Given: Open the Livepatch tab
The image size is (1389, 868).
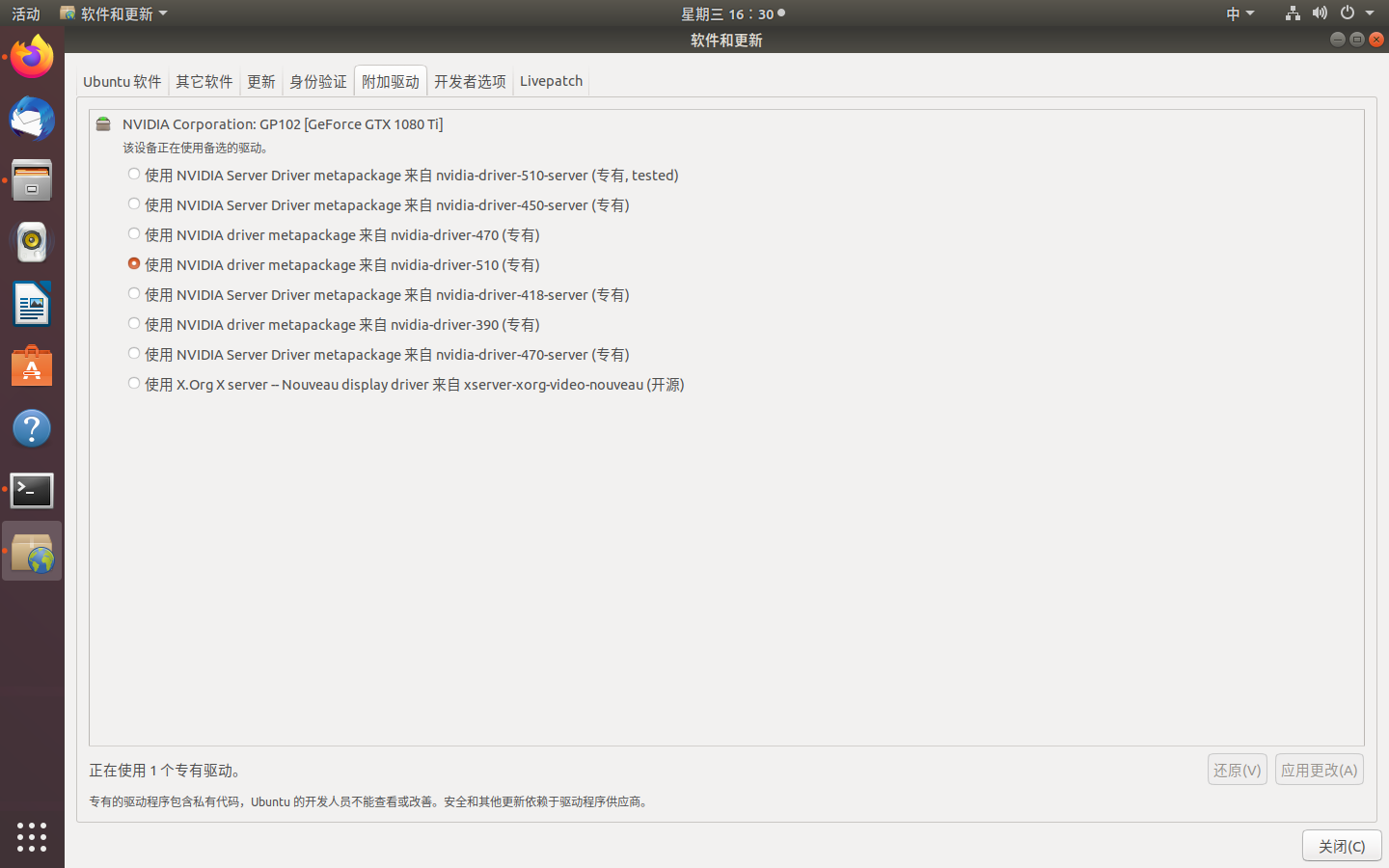Looking at the screenshot, I should [551, 81].
